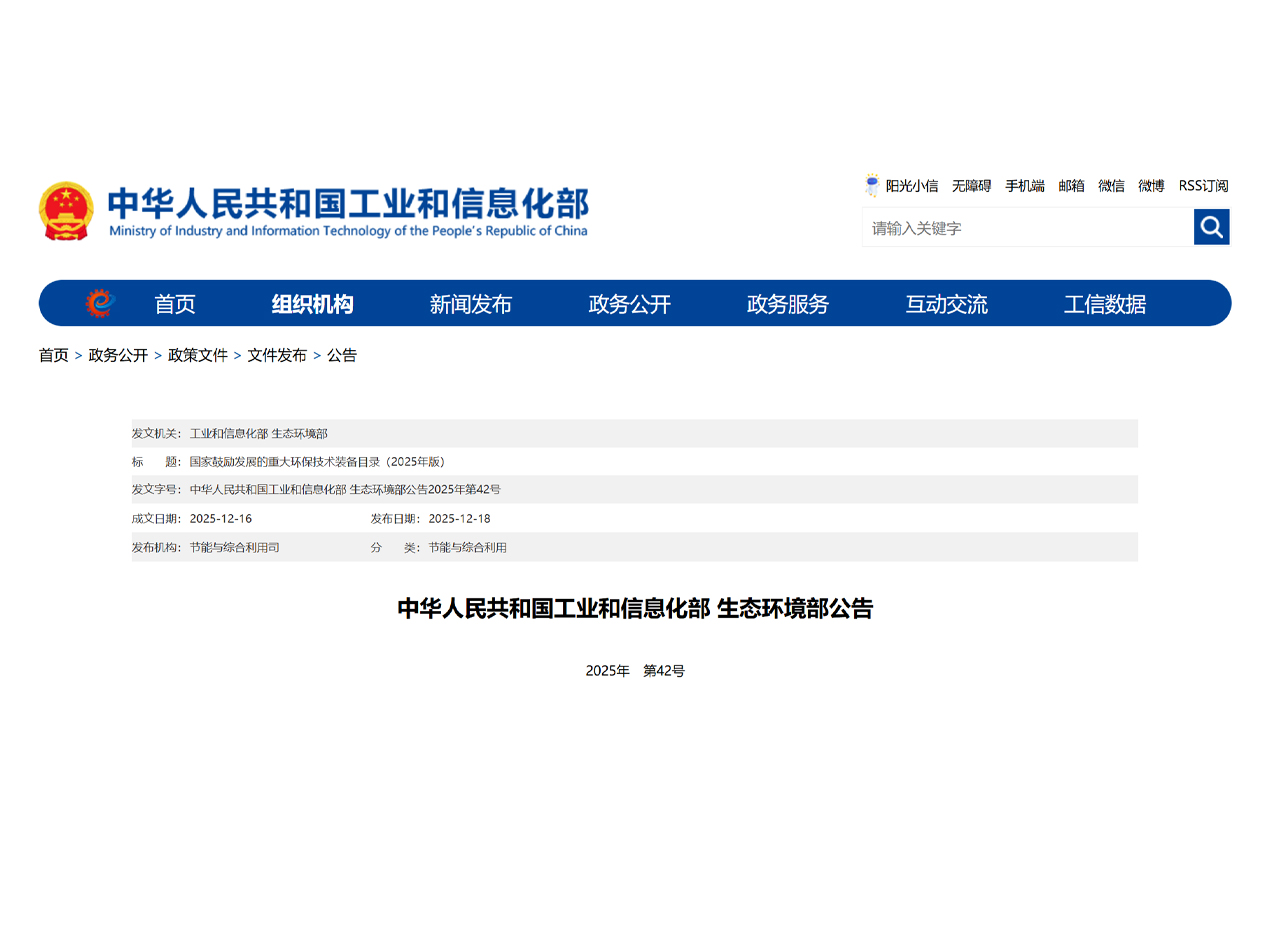Subscribe via the RSS订阅 link
This screenshot has width=1276, height=930.
pyautogui.click(x=1203, y=186)
